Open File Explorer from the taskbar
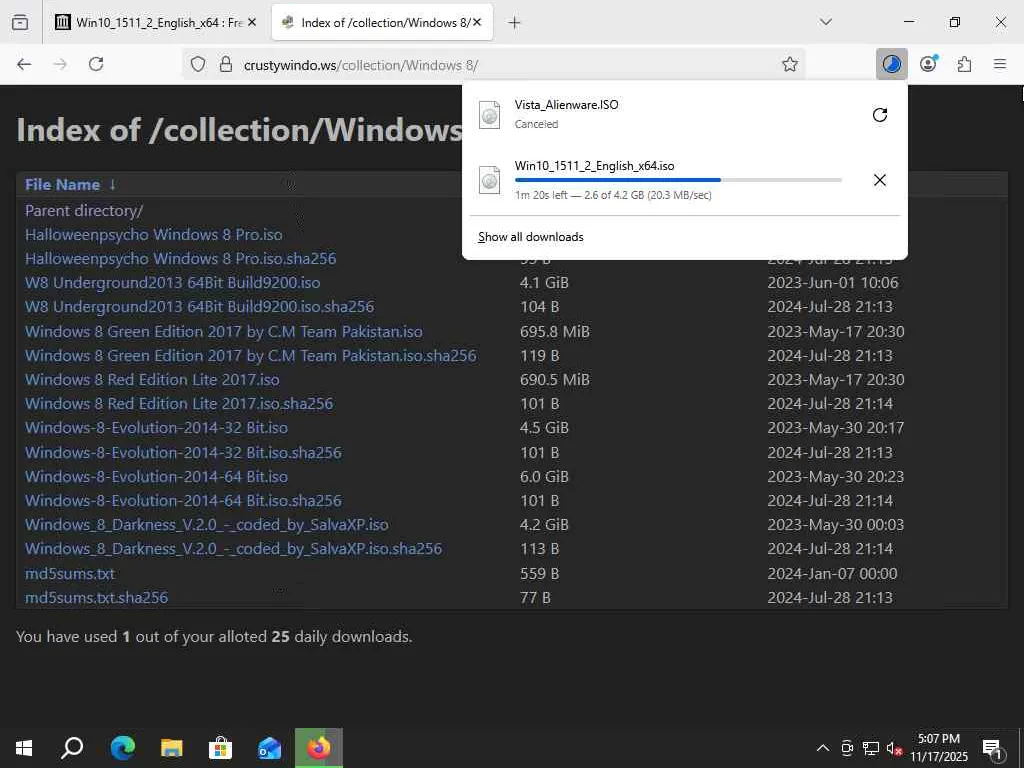Screen dimensions: 1024x768 pyautogui.click(x=172, y=748)
